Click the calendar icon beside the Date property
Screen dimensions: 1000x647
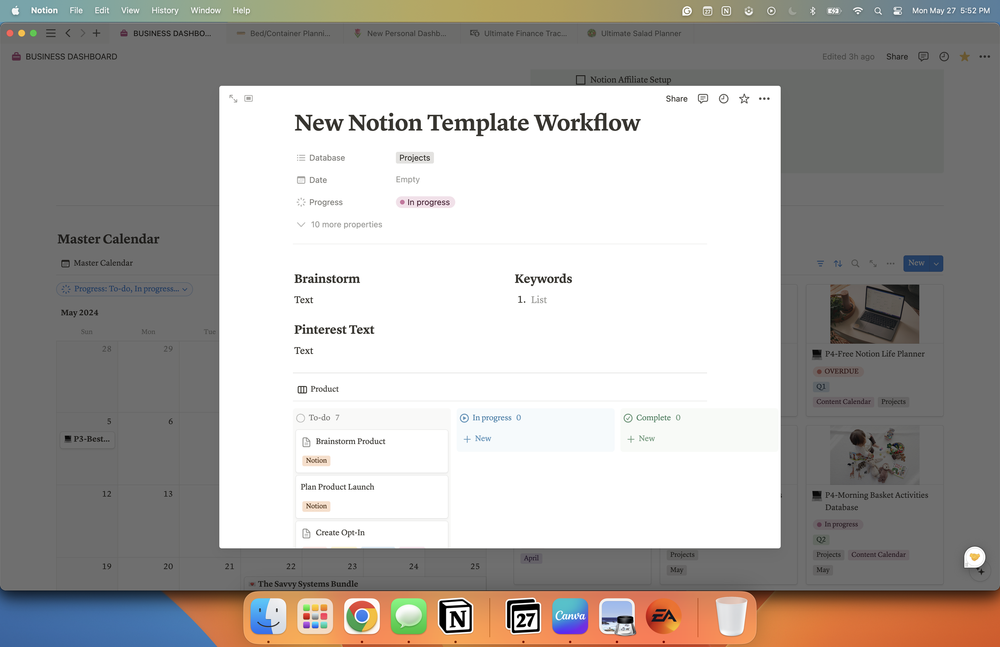302,179
